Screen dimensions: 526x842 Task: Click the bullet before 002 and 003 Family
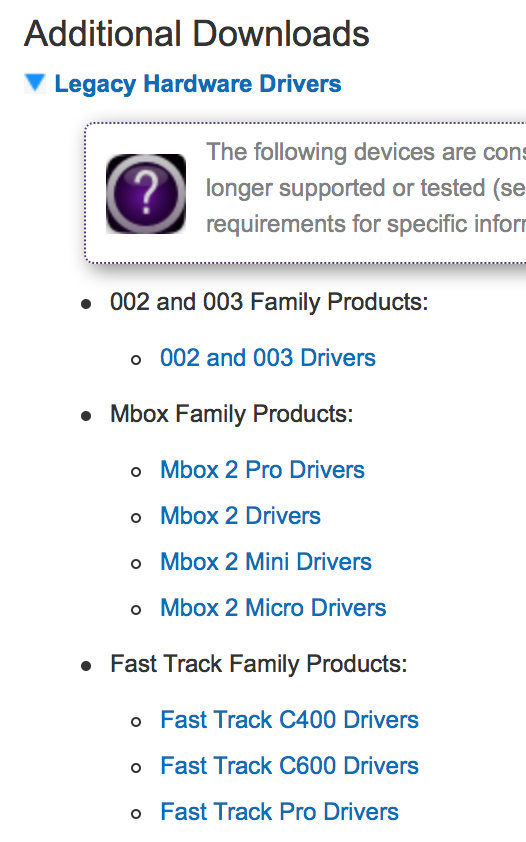click(x=86, y=304)
